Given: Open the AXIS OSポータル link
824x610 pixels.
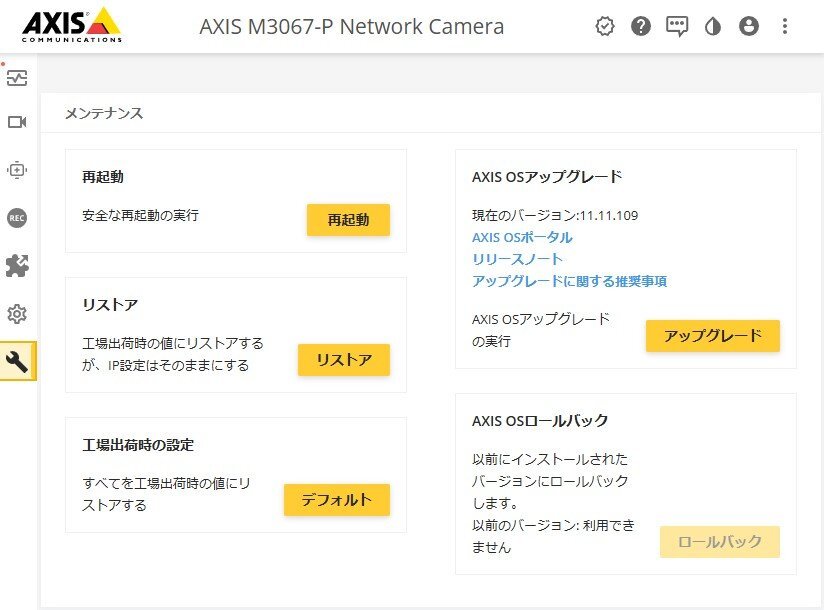Looking at the screenshot, I should coord(522,238).
